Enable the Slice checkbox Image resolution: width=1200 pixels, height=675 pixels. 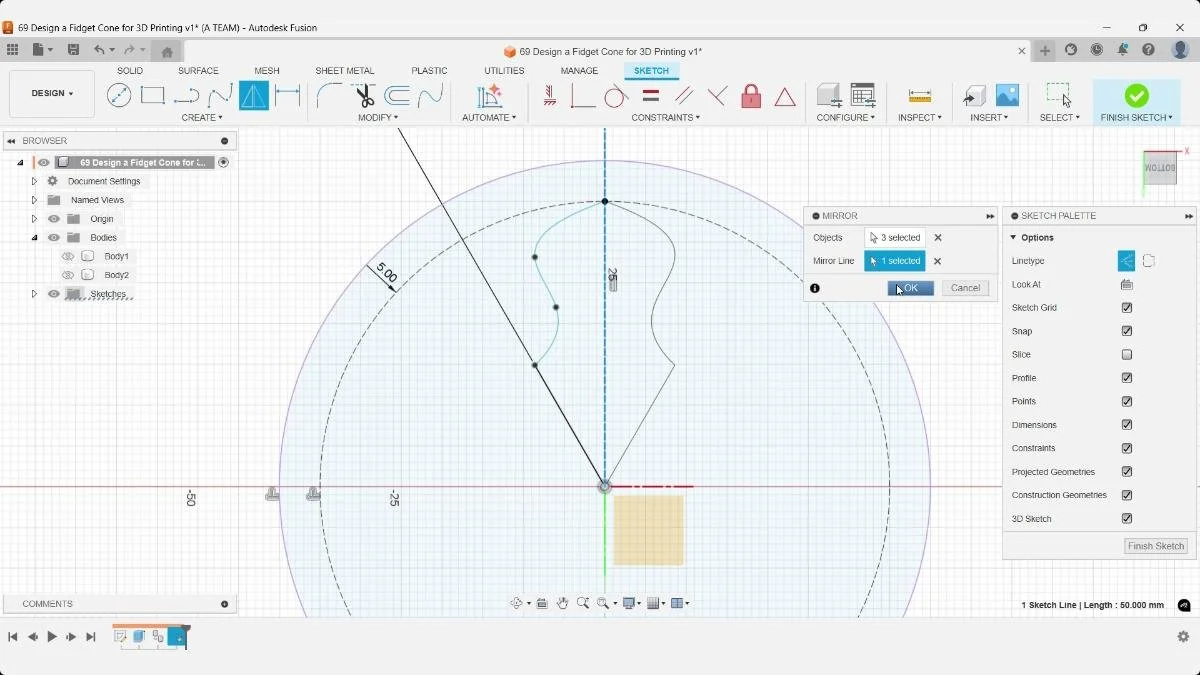tap(1127, 355)
